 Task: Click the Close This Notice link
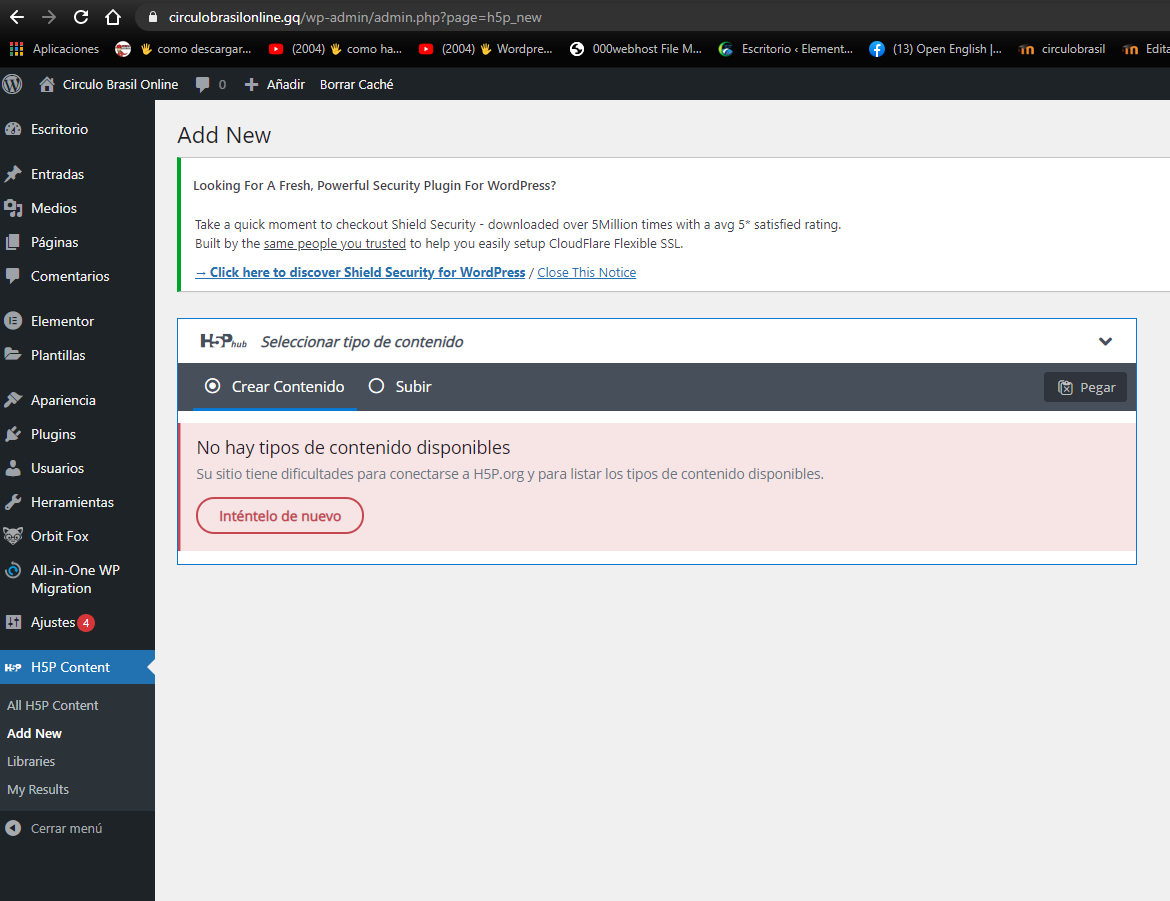click(x=586, y=272)
